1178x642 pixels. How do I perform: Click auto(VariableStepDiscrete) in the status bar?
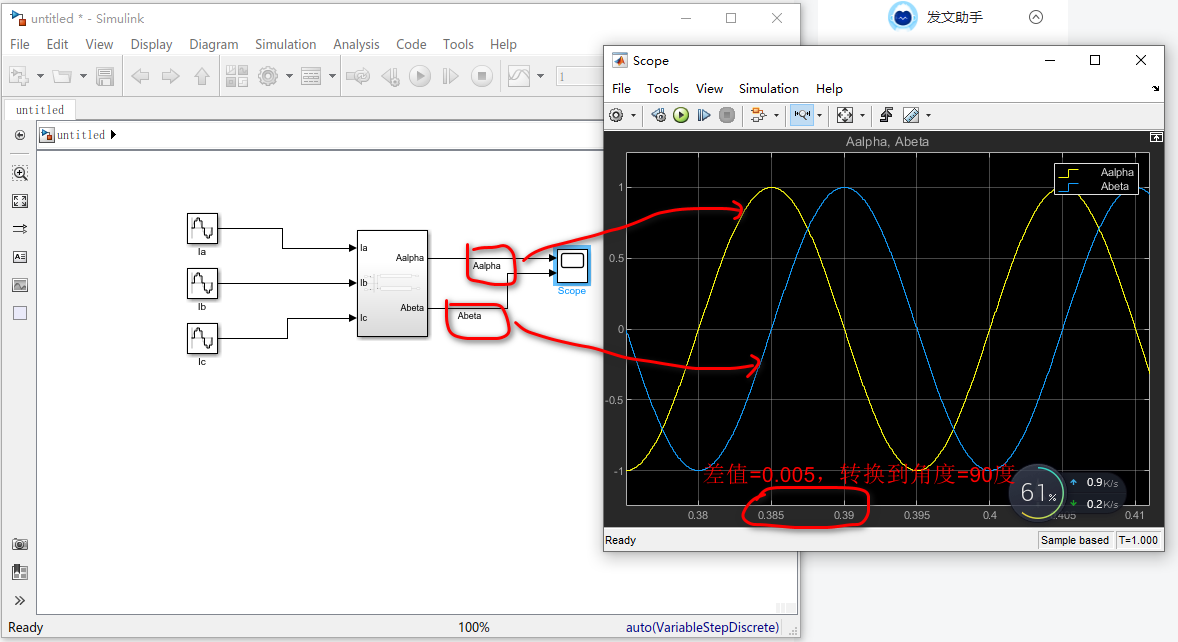702,627
